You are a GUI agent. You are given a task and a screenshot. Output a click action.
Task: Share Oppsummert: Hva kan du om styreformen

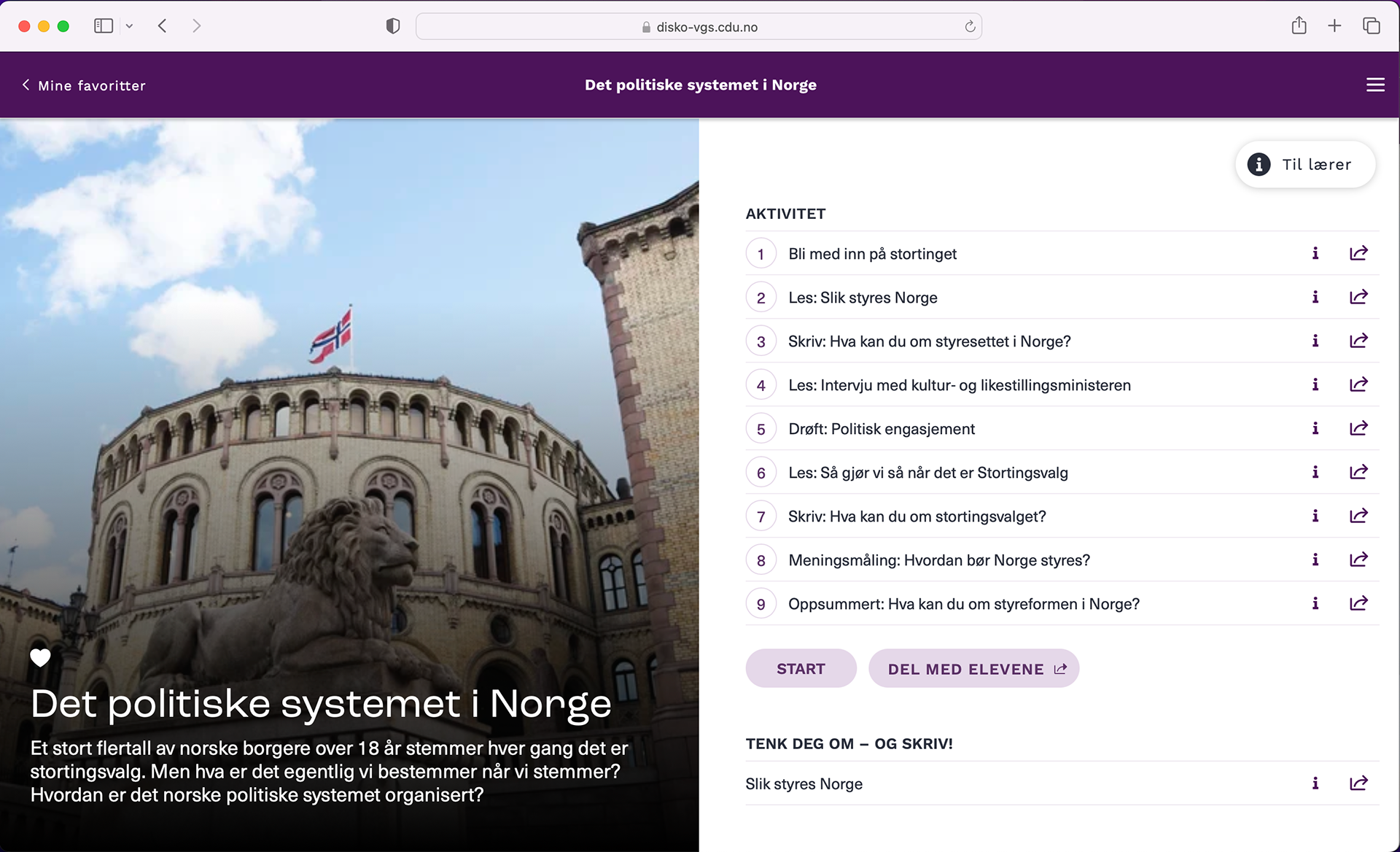[1358, 603]
